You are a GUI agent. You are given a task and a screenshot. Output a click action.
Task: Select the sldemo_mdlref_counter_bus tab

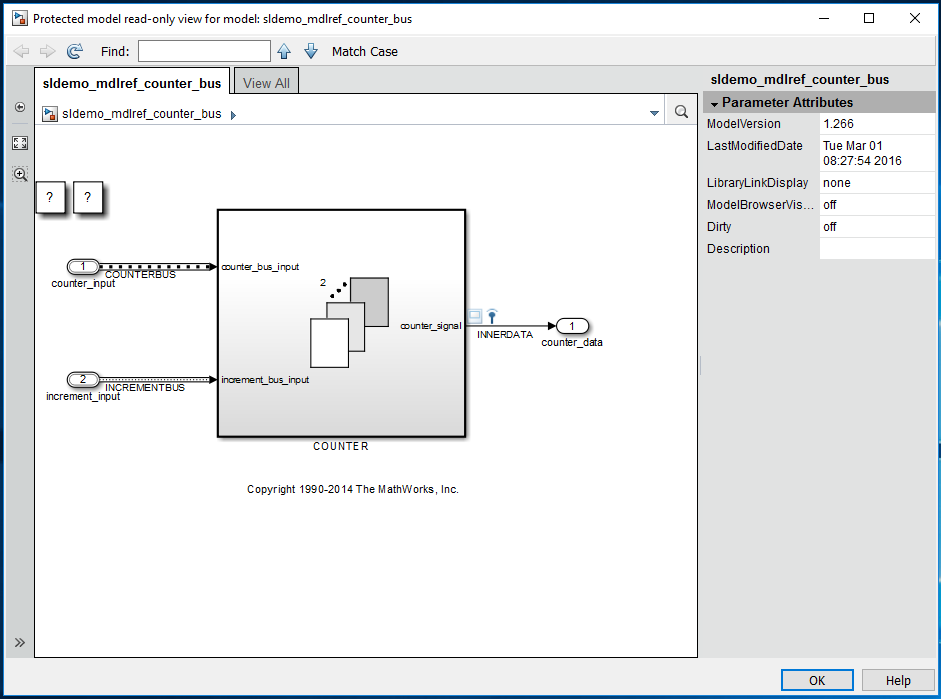[x=132, y=83]
